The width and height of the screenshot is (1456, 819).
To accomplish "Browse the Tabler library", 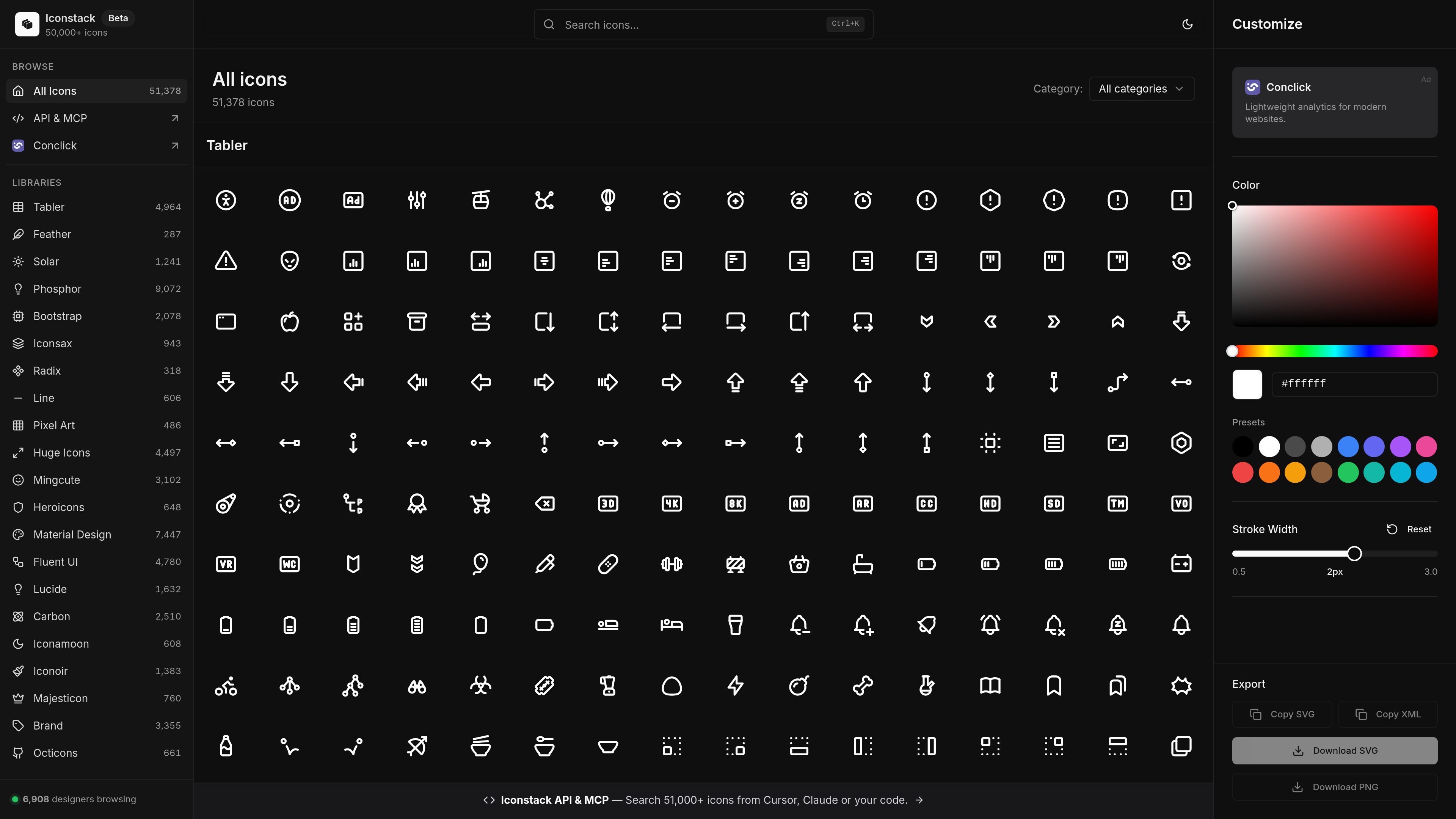I will point(97,207).
